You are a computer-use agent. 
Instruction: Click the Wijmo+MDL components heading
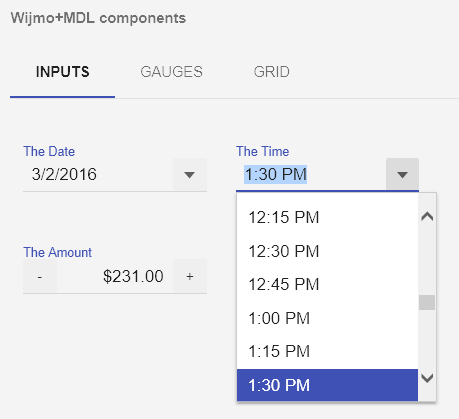coord(98,18)
